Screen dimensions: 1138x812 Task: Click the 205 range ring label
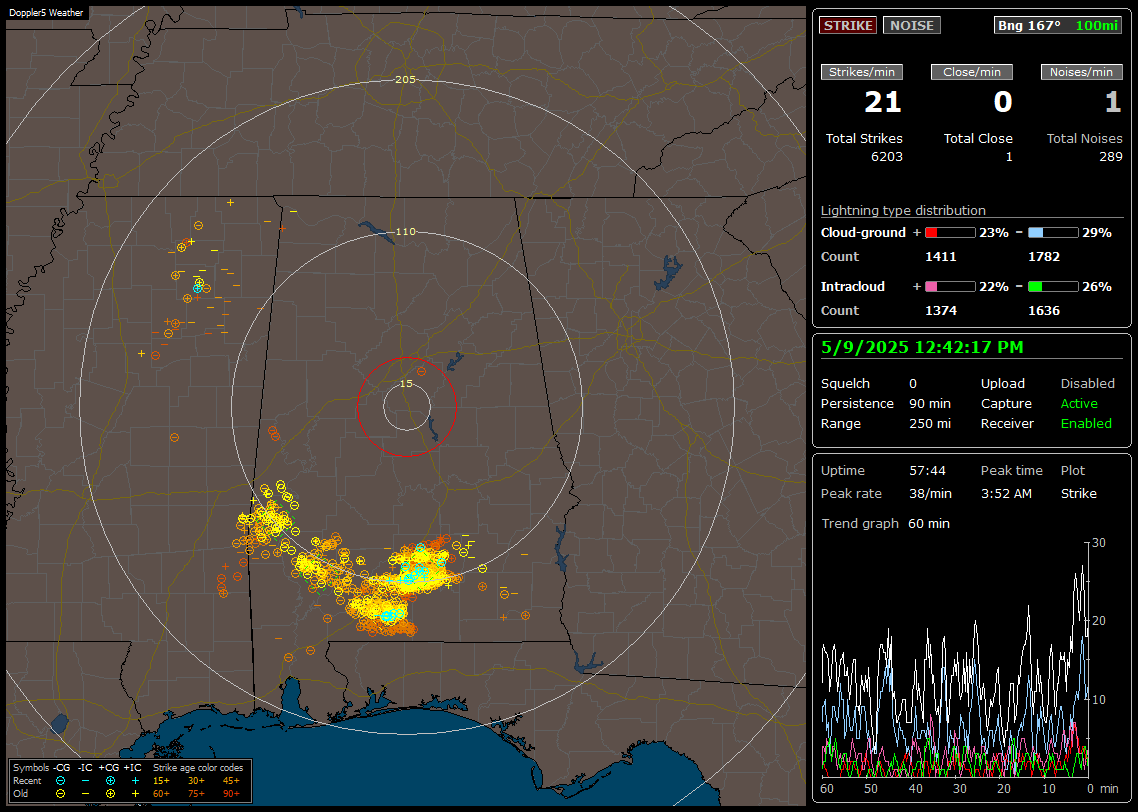[405, 80]
